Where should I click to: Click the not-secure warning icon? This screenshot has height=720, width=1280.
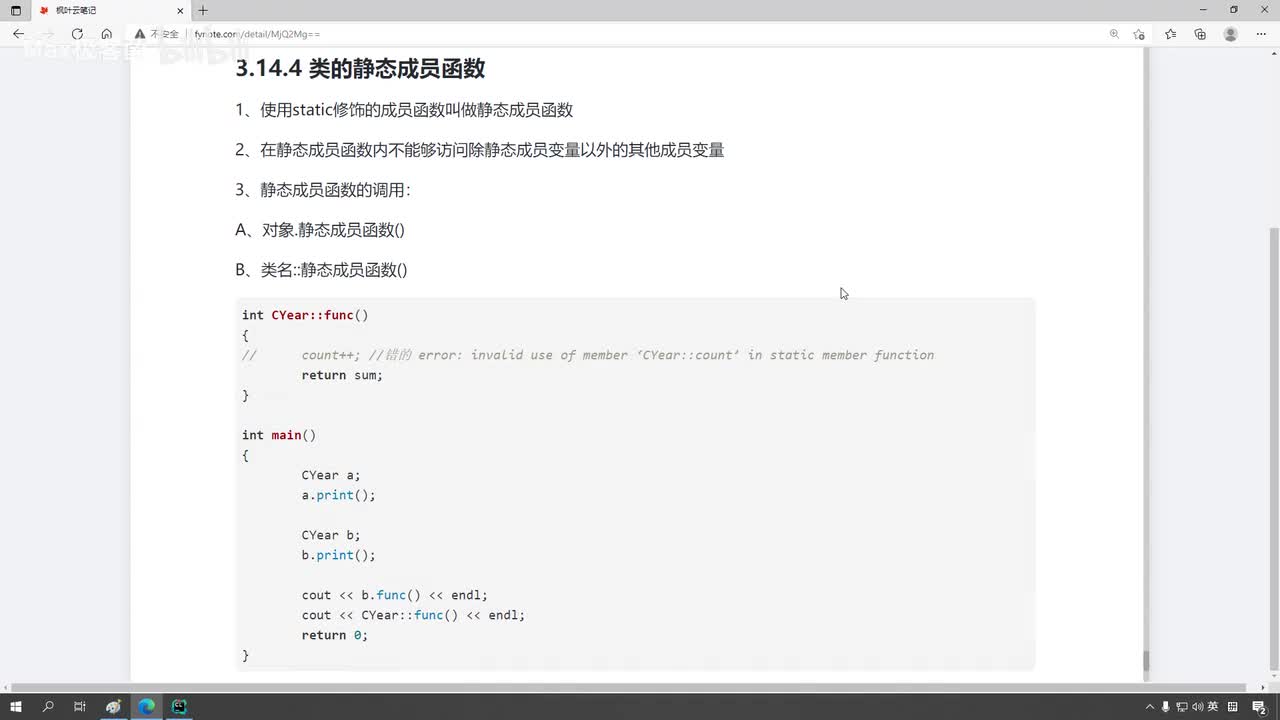click(x=140, y=34)
